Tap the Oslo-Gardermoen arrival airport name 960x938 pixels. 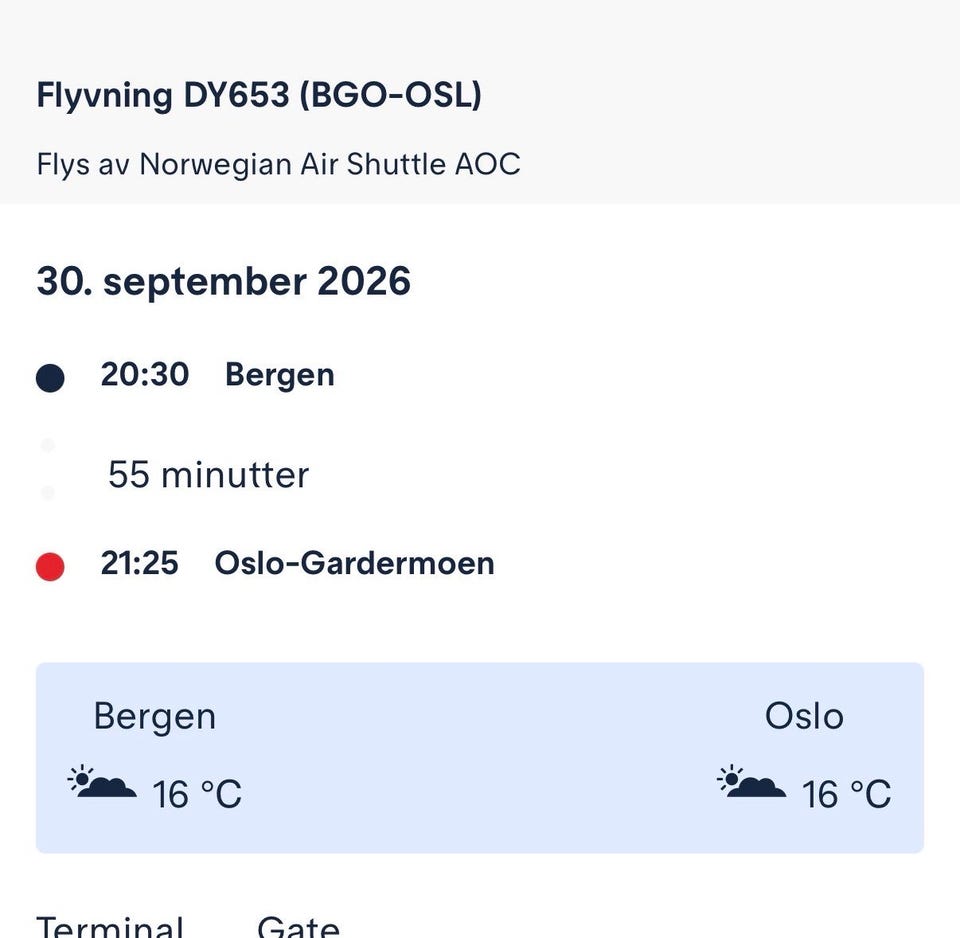tap(354, 563)
